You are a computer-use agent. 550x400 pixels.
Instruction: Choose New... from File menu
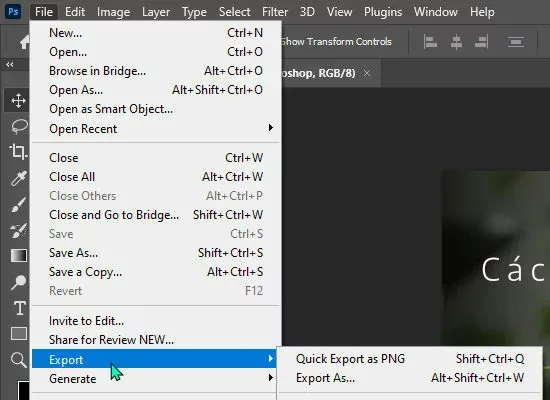(x=156, y=33)
